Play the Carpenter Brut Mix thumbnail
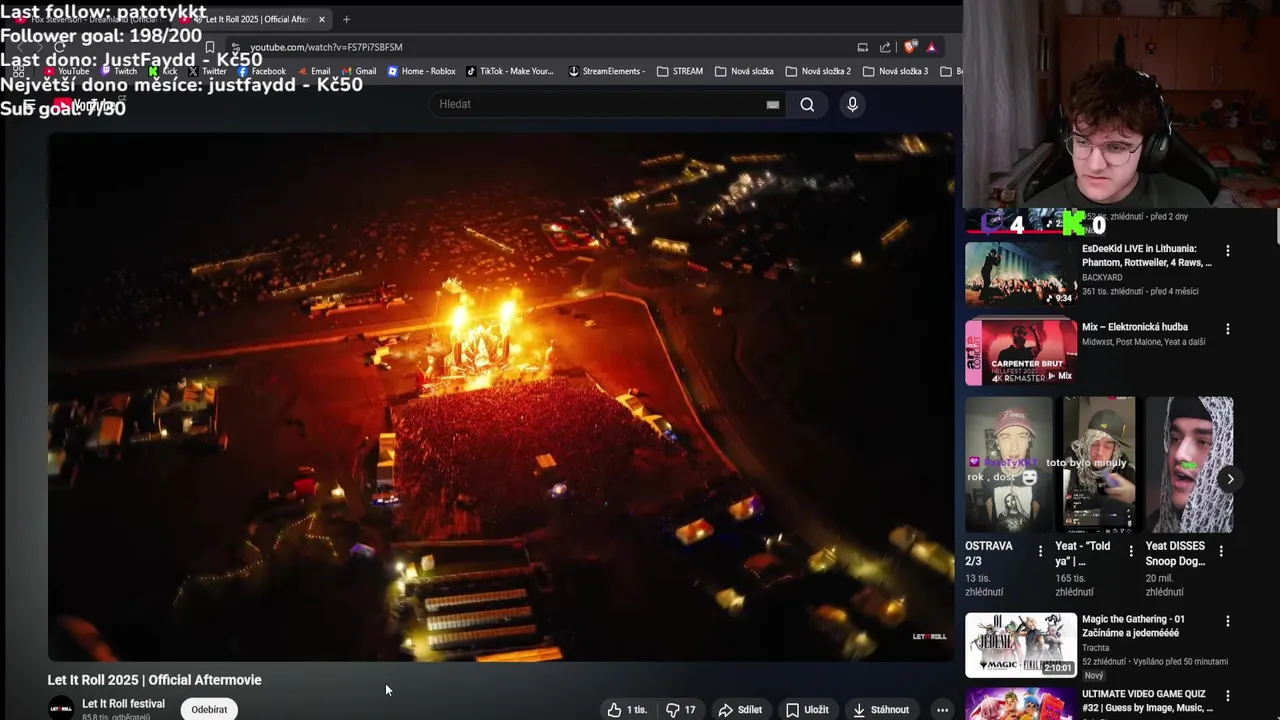This screenshot has height=720, width=1280. 1021,352
